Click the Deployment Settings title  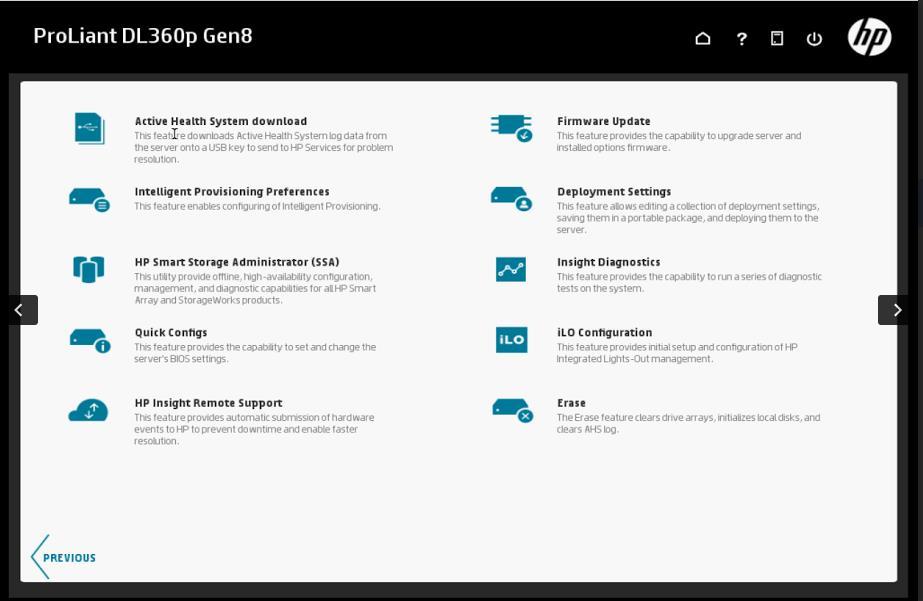(x=614, y=192)
